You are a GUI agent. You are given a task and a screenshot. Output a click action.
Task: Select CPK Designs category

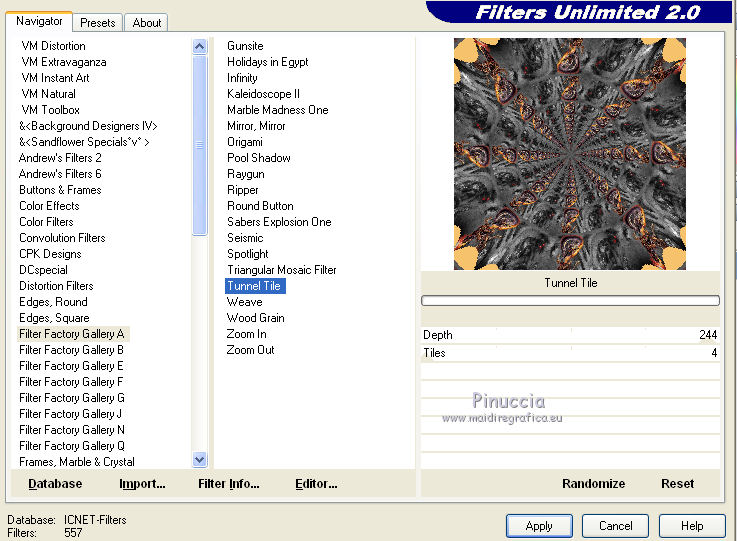point(50,254)
